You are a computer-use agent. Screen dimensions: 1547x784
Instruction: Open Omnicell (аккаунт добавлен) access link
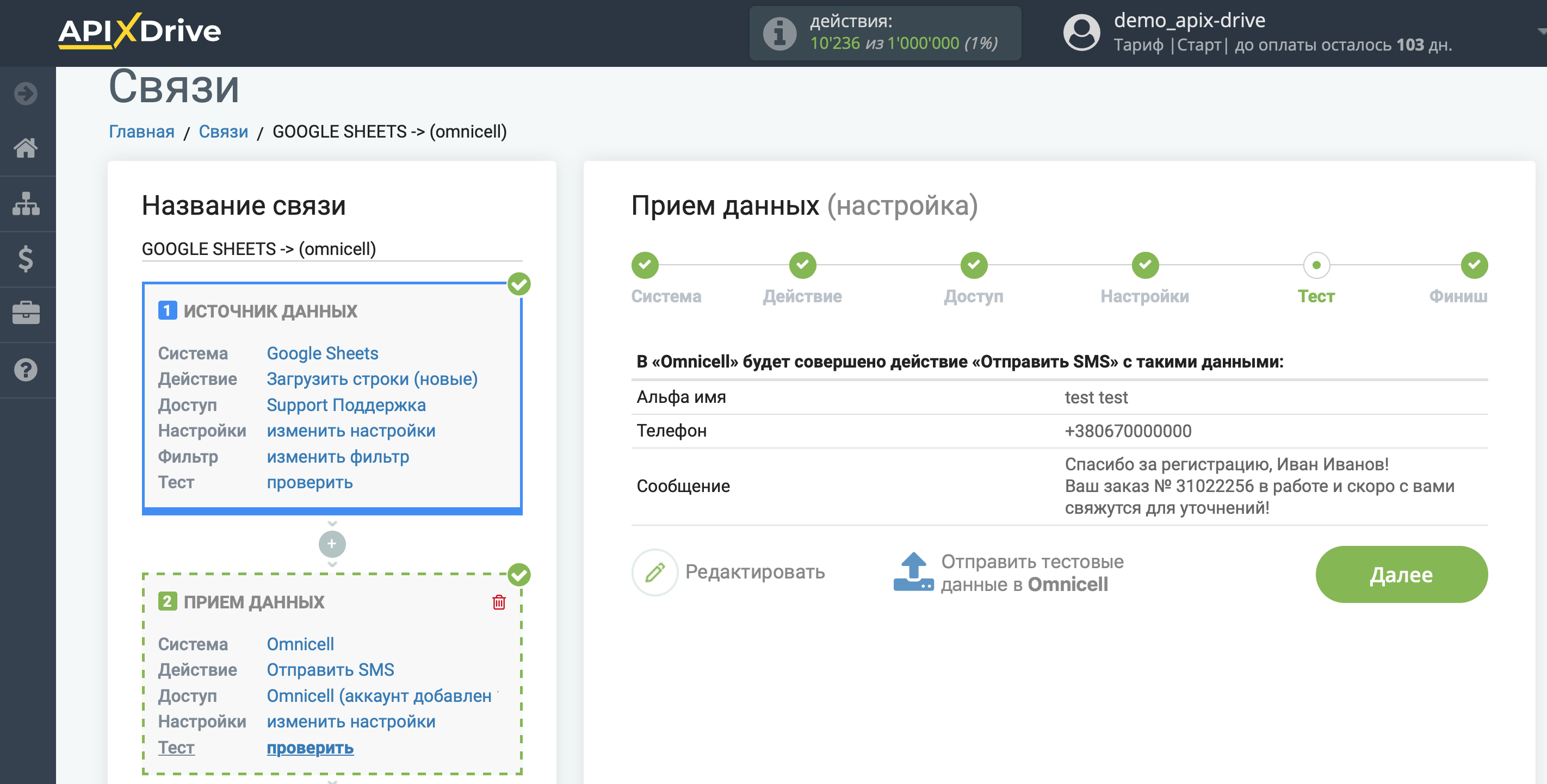pos(382,696)
